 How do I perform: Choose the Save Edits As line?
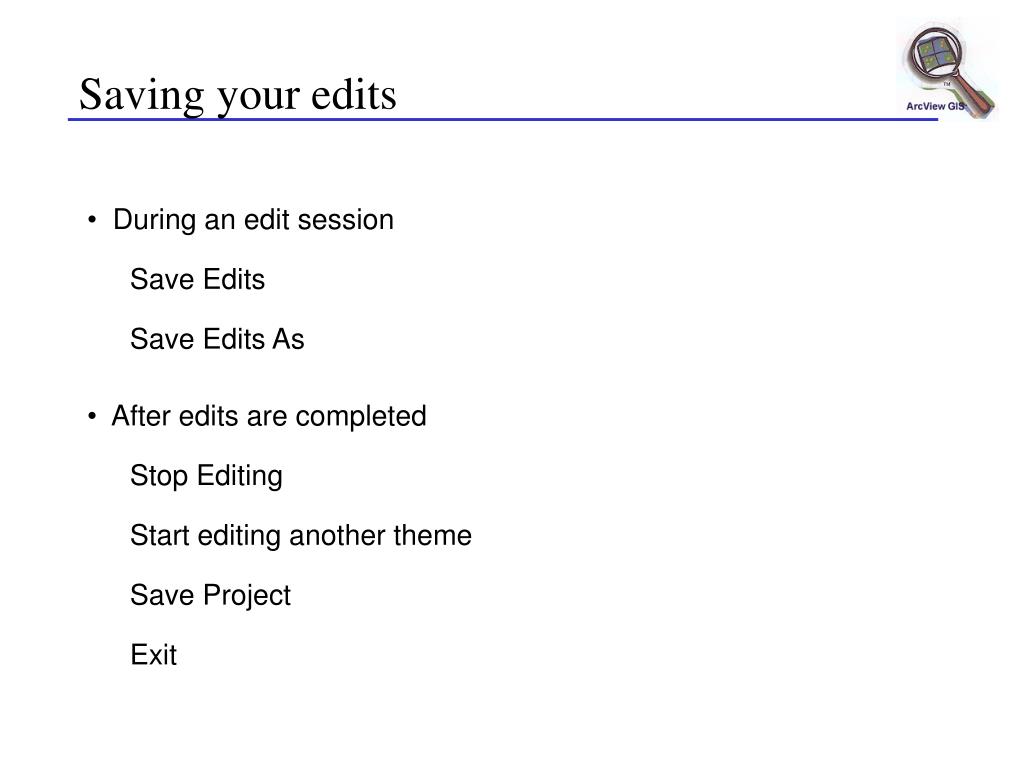pos(217,339)
